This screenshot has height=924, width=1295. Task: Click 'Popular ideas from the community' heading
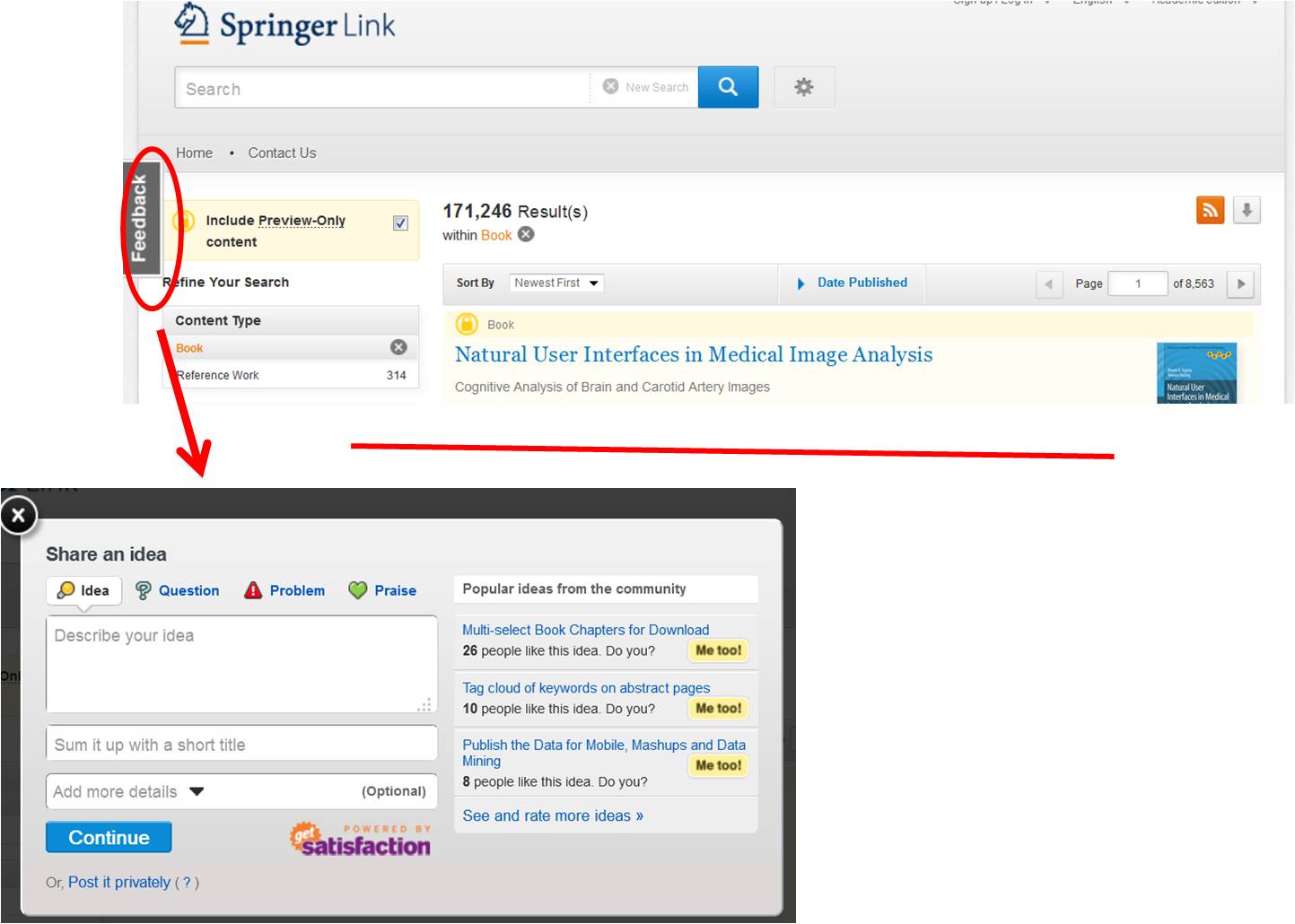574,588
